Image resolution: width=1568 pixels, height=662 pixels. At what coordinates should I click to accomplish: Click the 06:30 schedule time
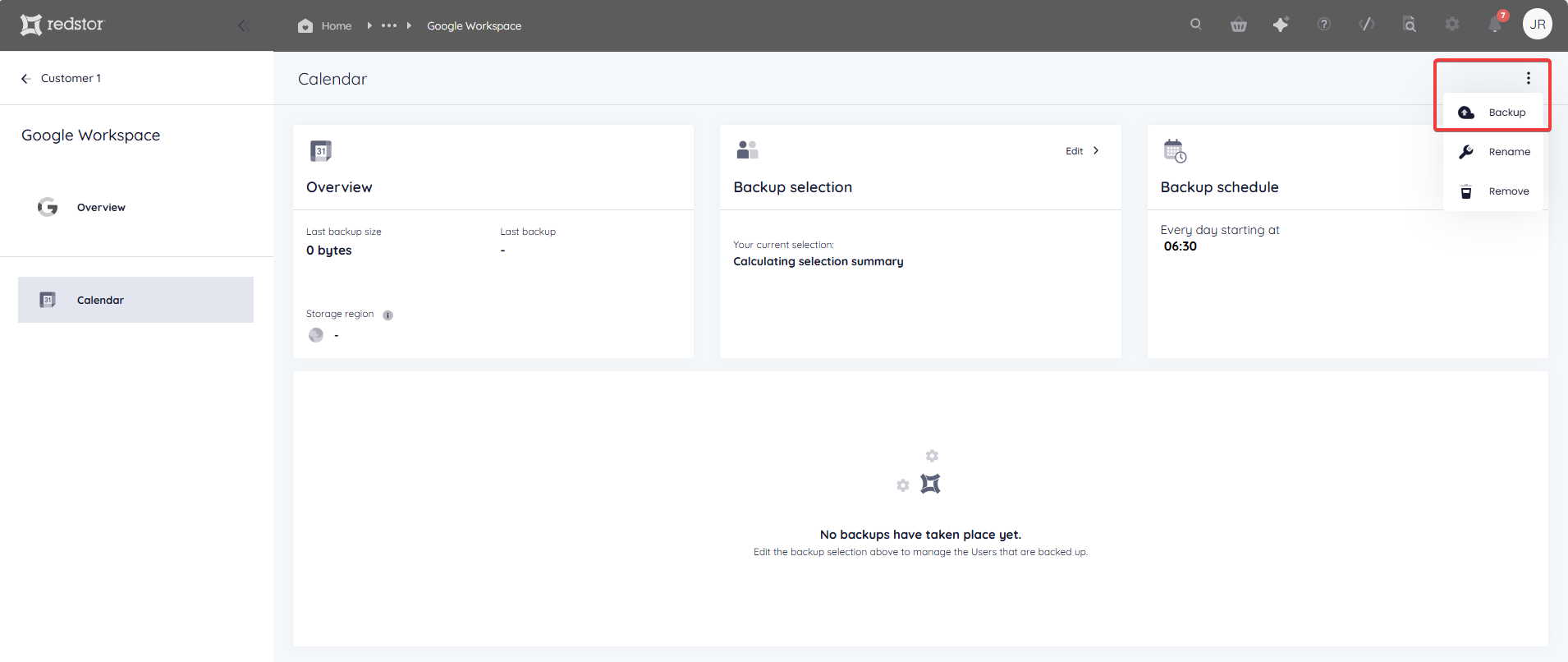tap(1180, 246)
